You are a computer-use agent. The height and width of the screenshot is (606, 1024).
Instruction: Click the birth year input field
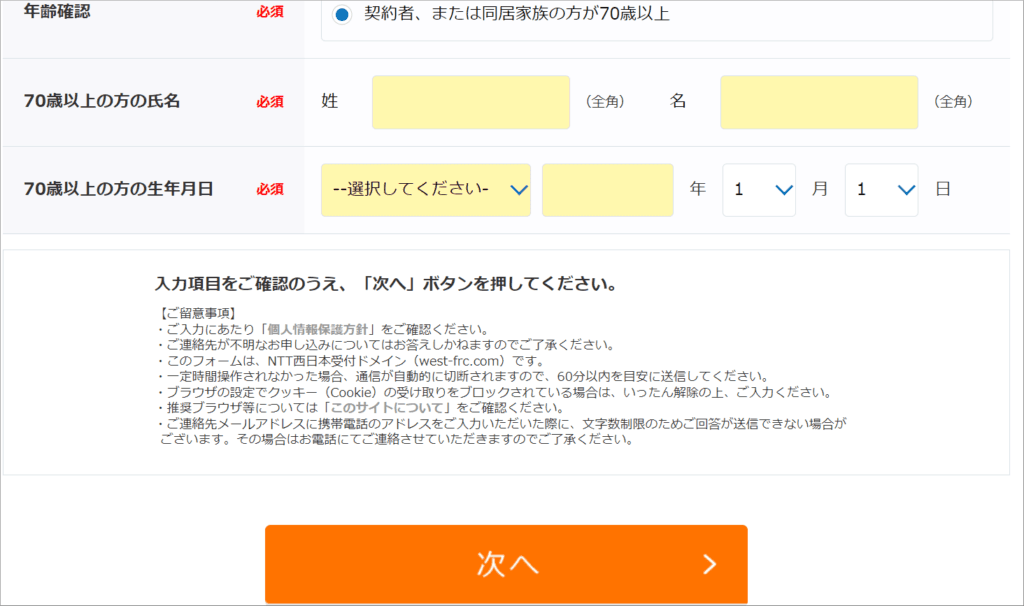(608, 189)
